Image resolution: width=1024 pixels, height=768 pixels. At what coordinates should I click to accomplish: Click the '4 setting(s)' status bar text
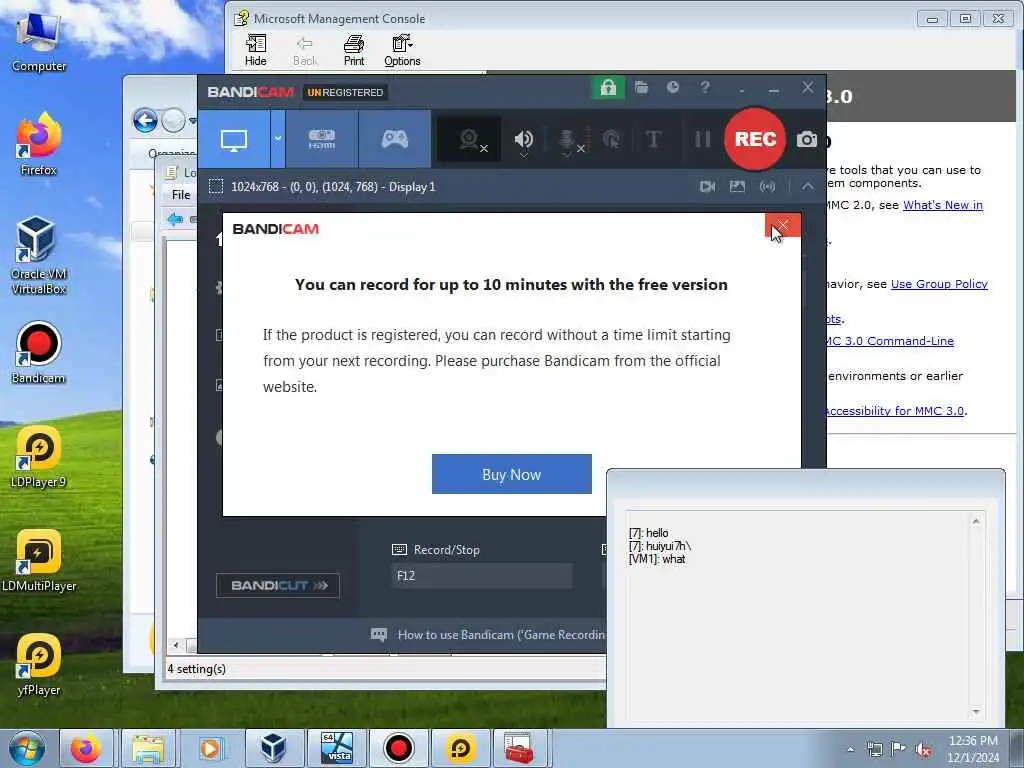click(x=197, y=669)
